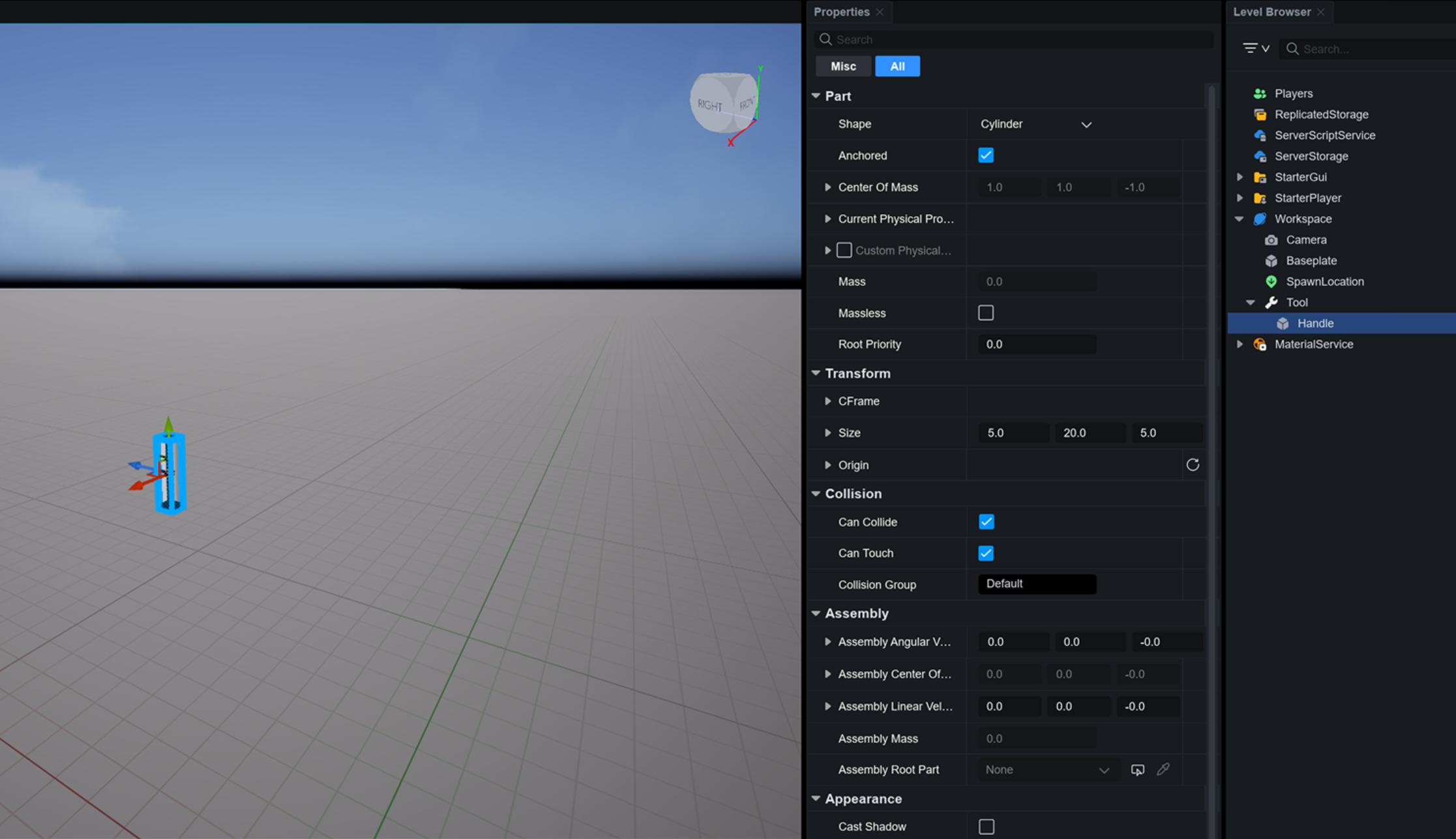Switch to the Misc filter tab
The width and height of the screenshot is (1456, 839).
tap(842, 66)
